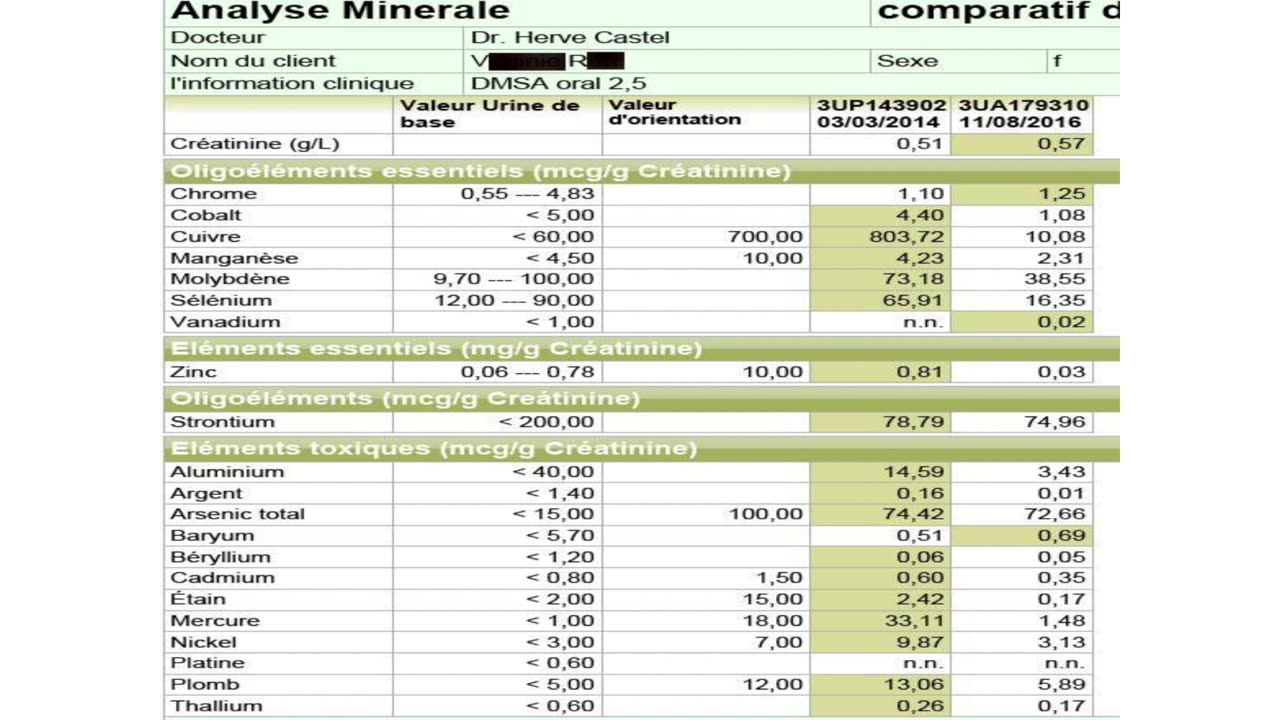Select the 'Mercure' row label
1280x720 pixels.
(x=215, y=621)
